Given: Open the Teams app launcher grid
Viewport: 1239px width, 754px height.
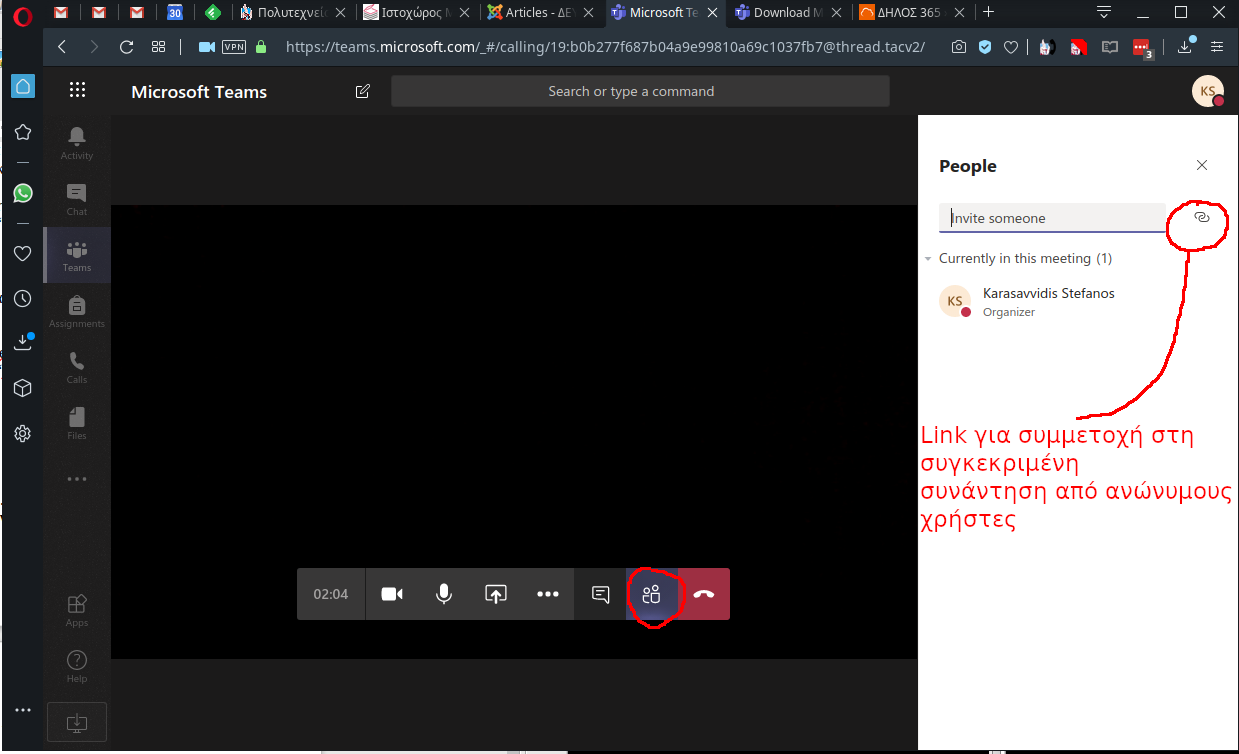Looking at the screenshot, I should (77, 91).
